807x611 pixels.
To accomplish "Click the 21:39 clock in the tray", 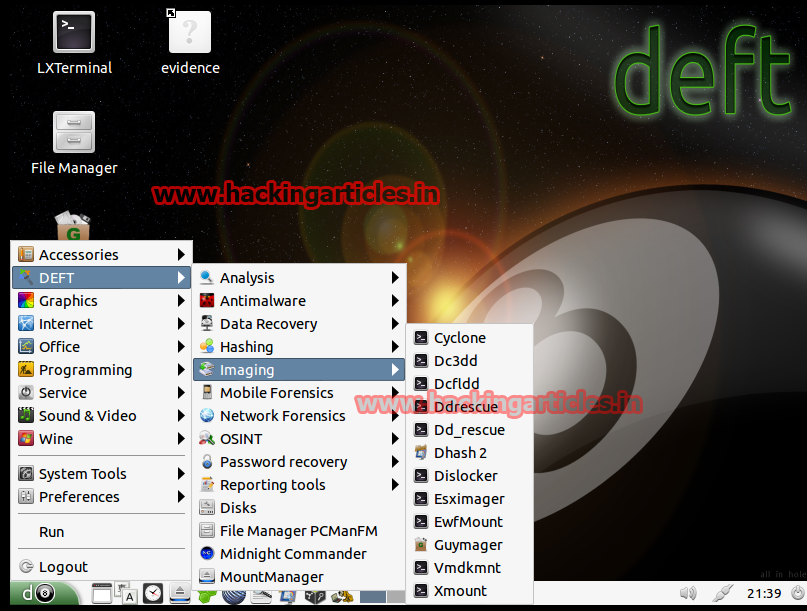I will pos(764,593).
